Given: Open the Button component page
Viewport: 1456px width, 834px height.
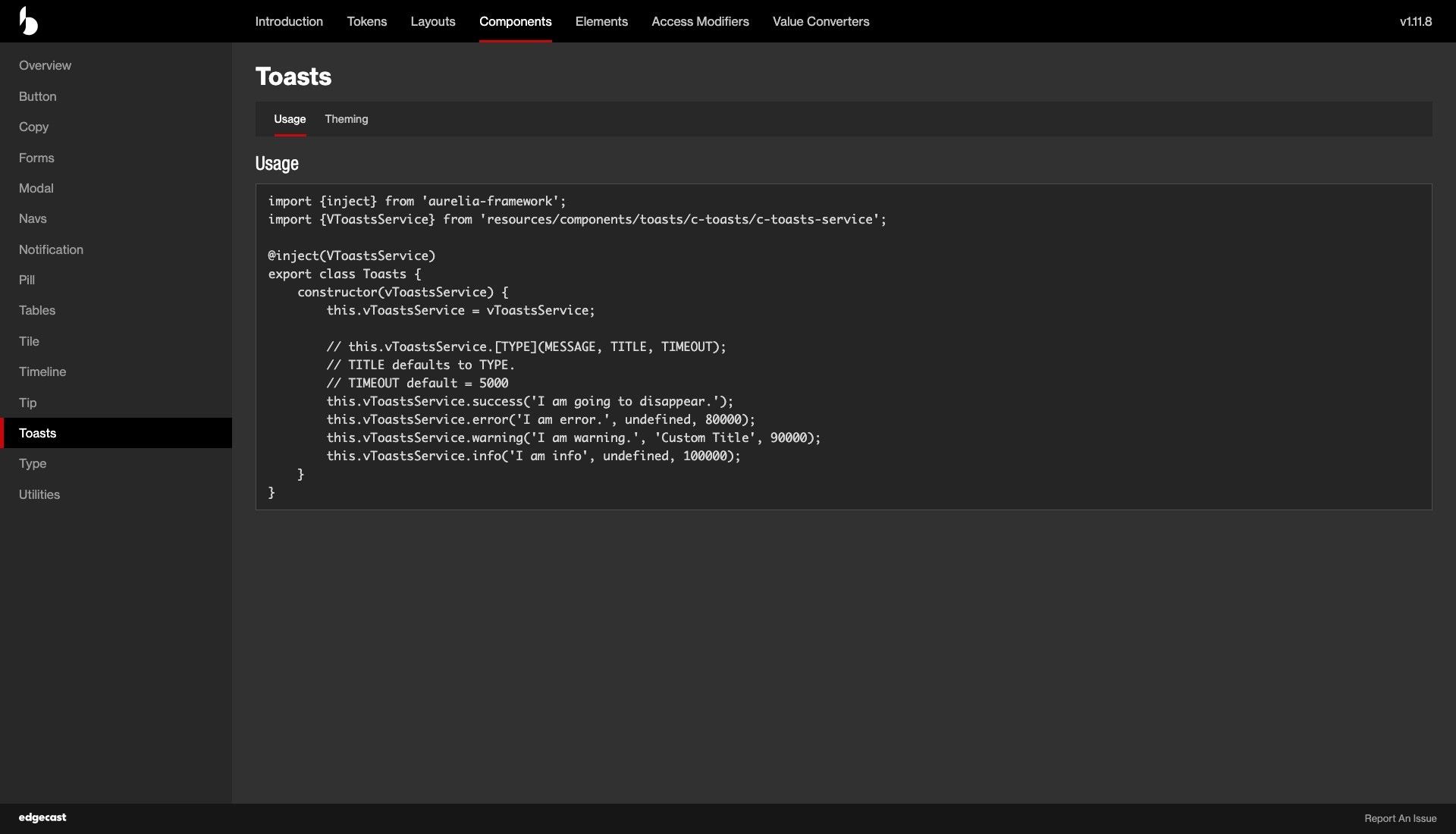Looking at the screenshot, I should (116, 96).
